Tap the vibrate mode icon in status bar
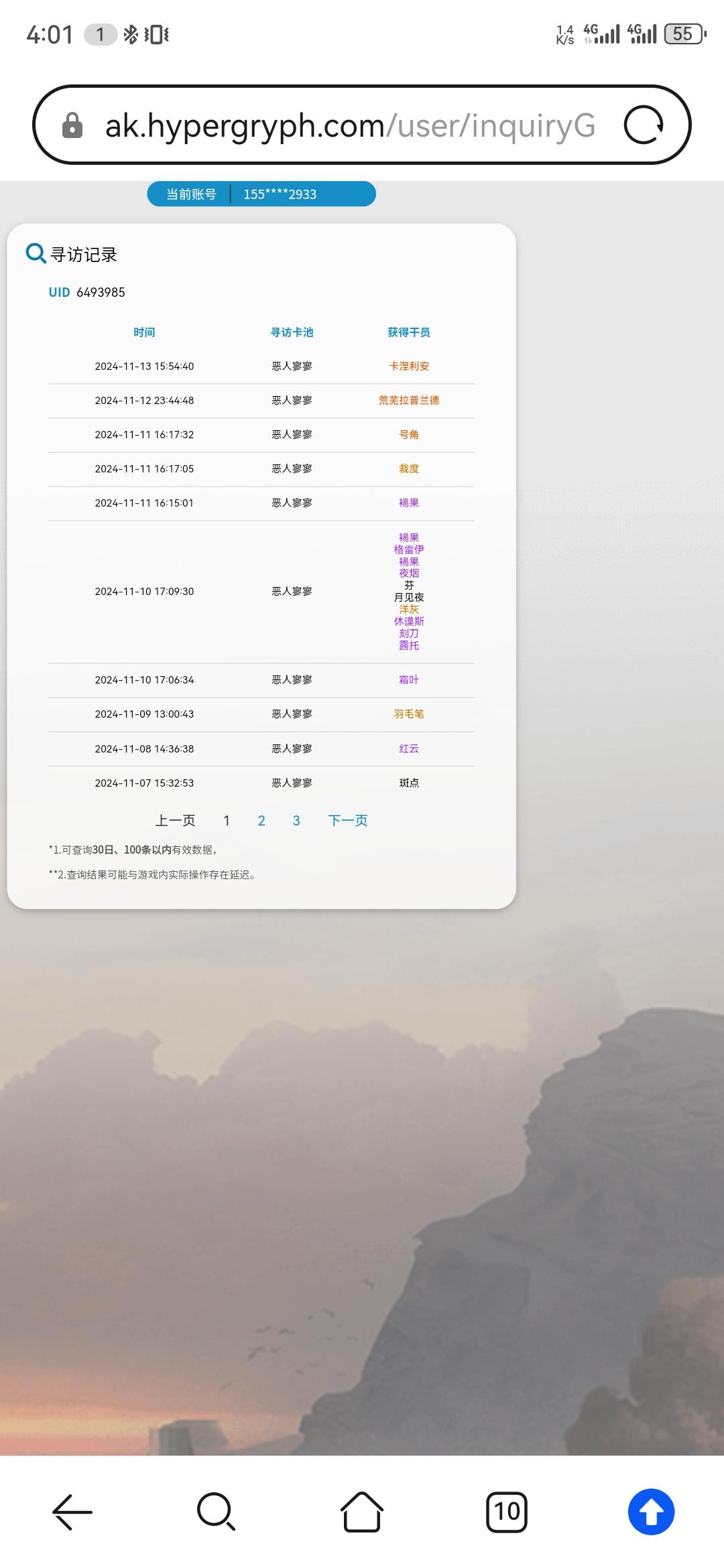The image size is (724, 1568). tap(156, 34)
